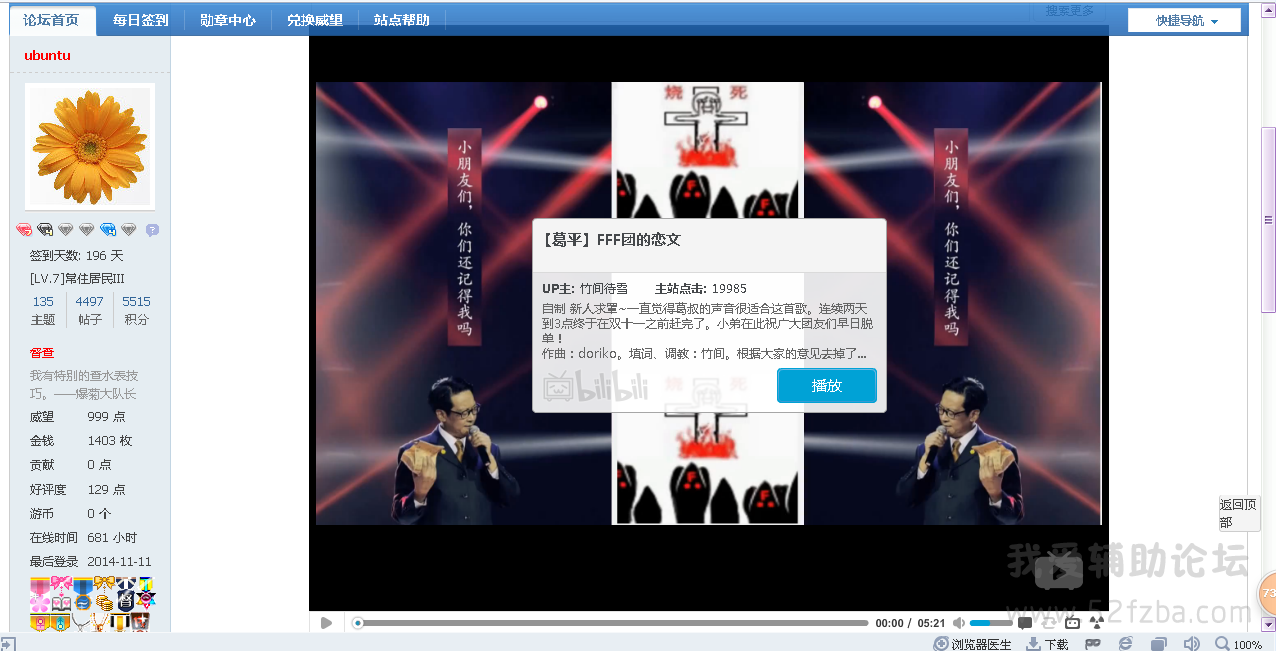
Task: Click the page vertical scrollbar thumb
Action: pos(1268,220)
